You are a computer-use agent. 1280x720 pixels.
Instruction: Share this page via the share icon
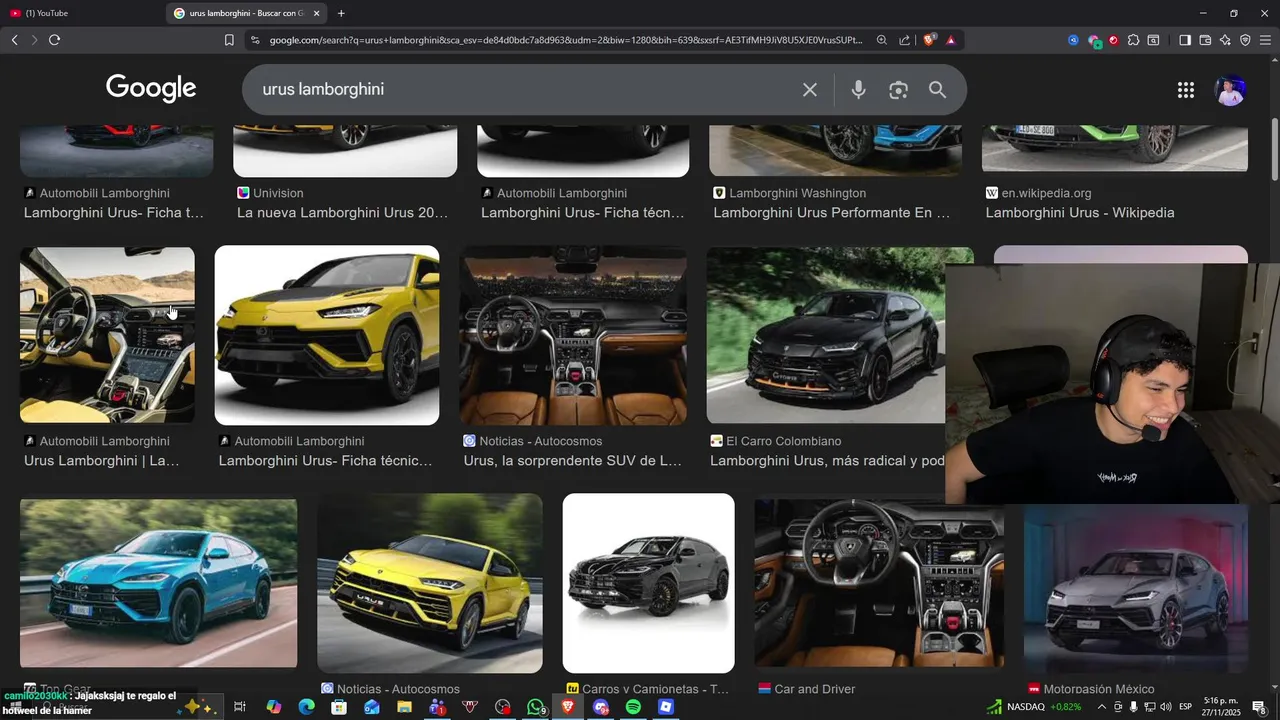click(x=905, y=40)
